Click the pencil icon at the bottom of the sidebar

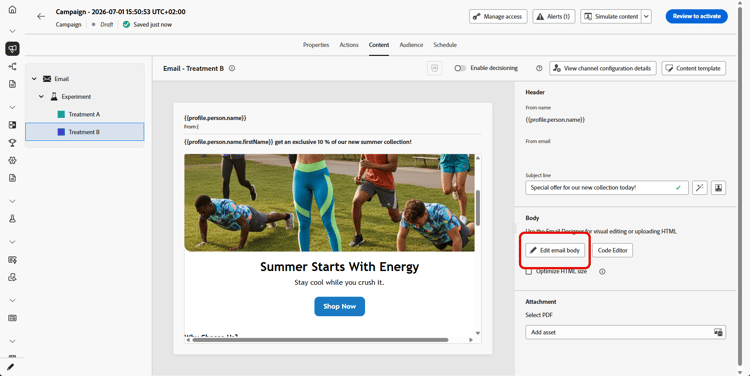tap(11, 367)
